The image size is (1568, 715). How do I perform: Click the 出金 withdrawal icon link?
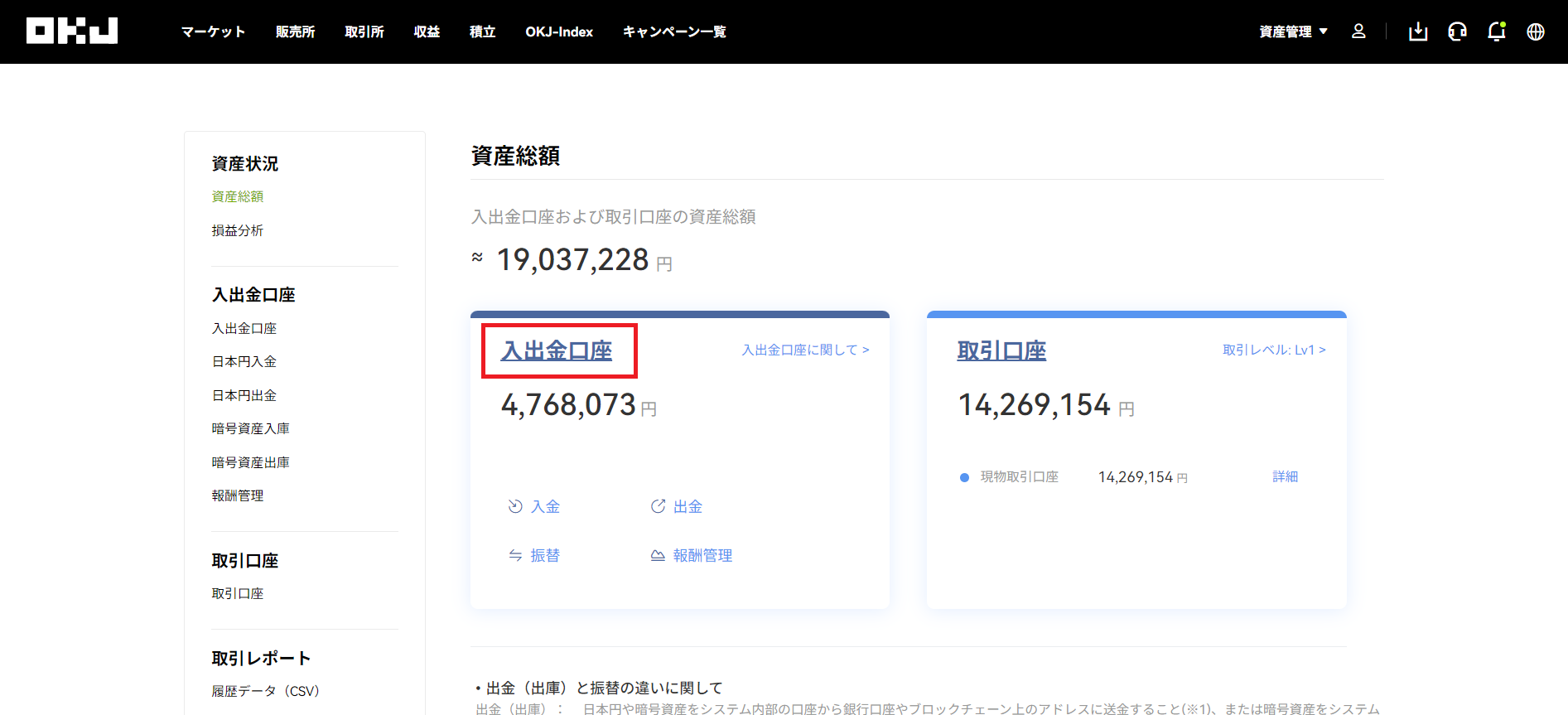coord(677,506)
